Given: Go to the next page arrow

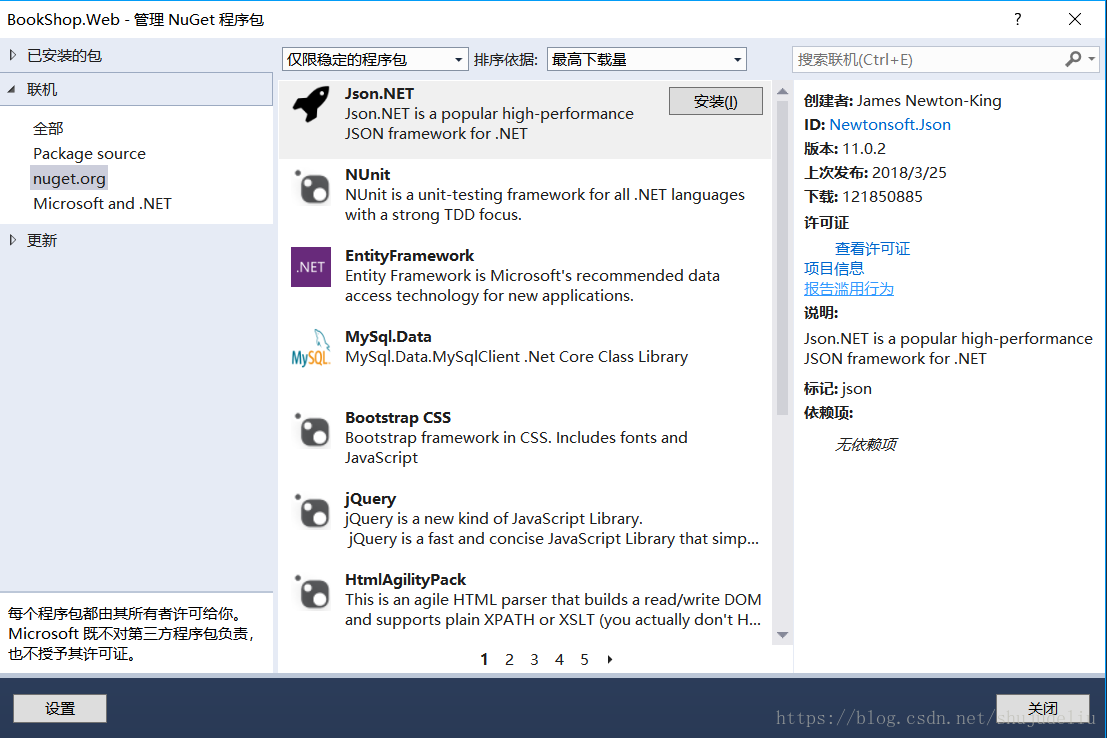Looking at the screenshot, I should tap(610, 660).
